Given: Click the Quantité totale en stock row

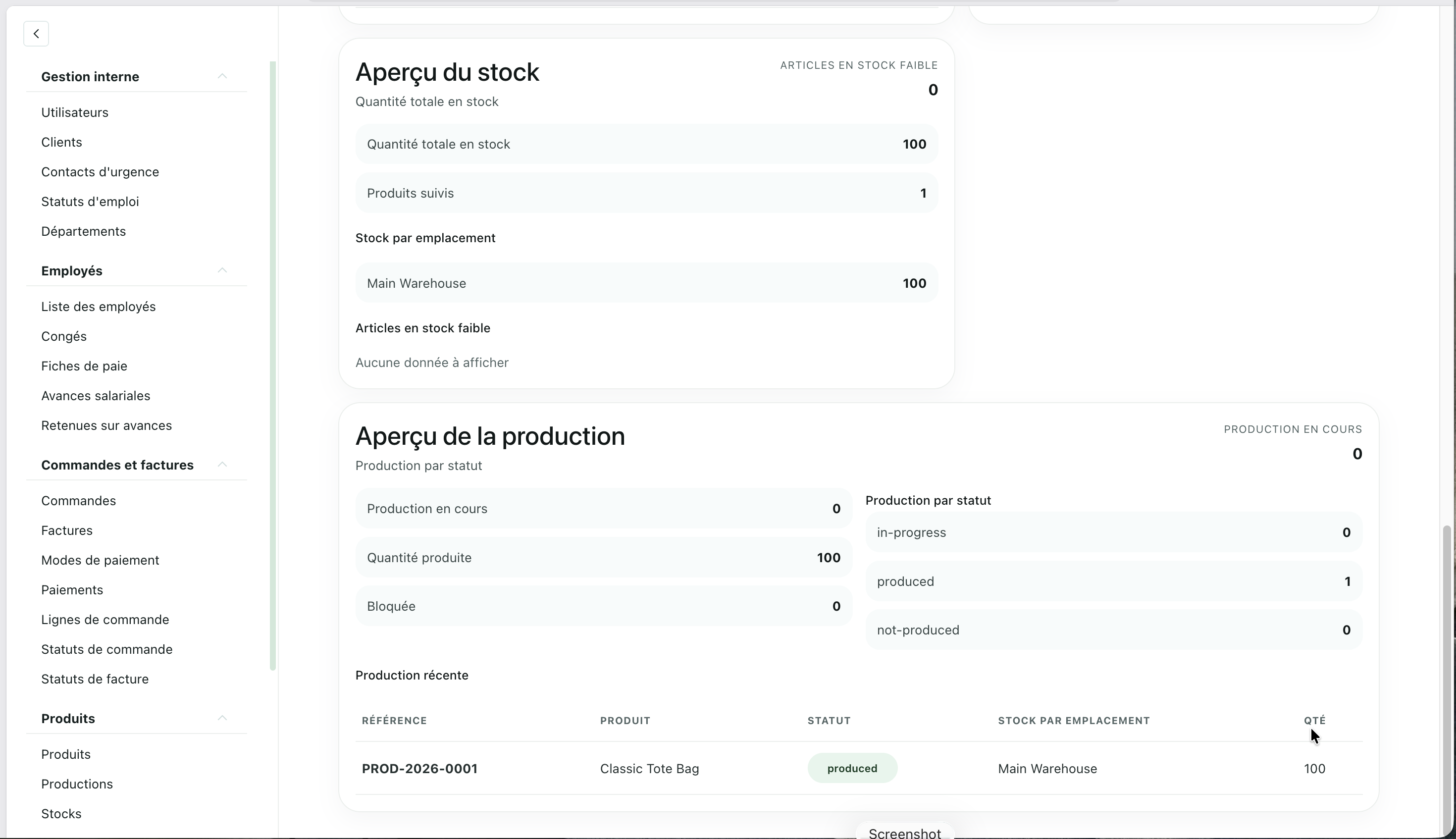Looking at the screenshot, I should (x=646, y=144).
